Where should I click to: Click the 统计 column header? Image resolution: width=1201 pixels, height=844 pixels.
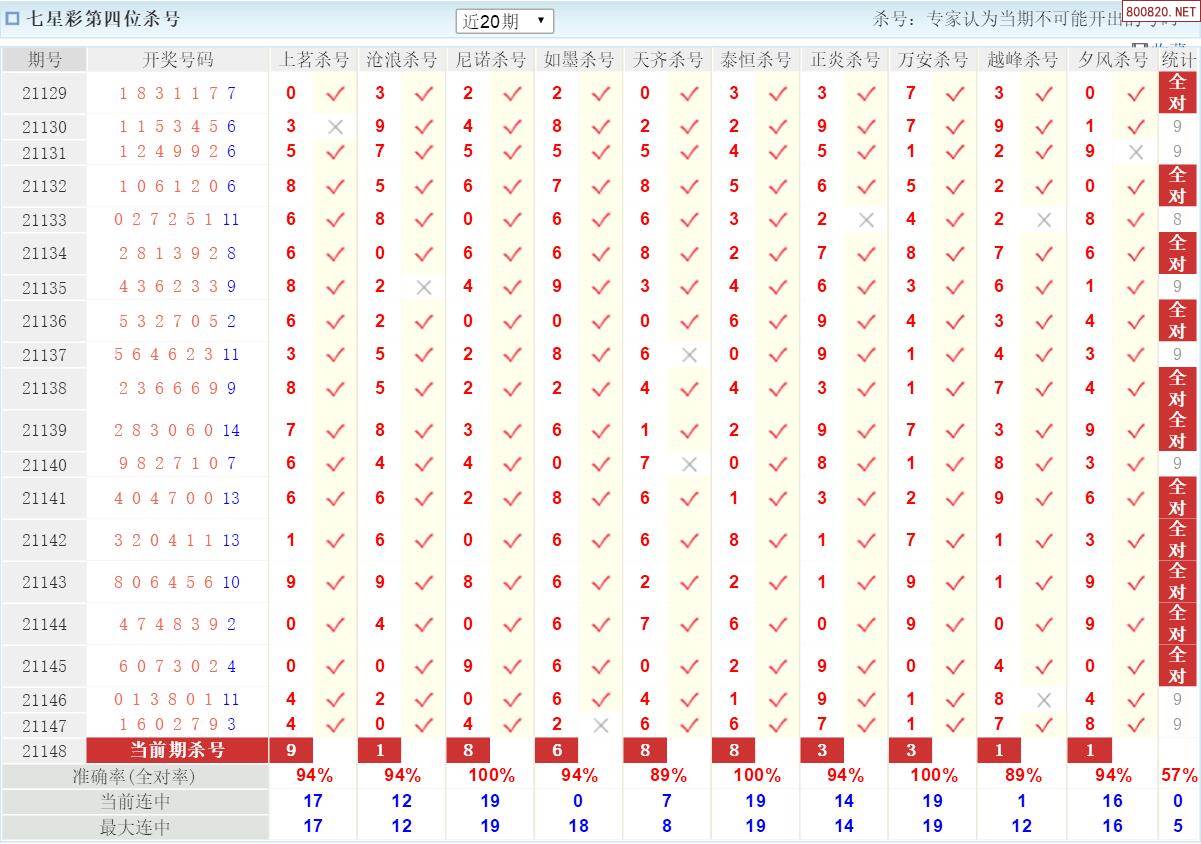pyautogui.click(x=1178, y=59)
